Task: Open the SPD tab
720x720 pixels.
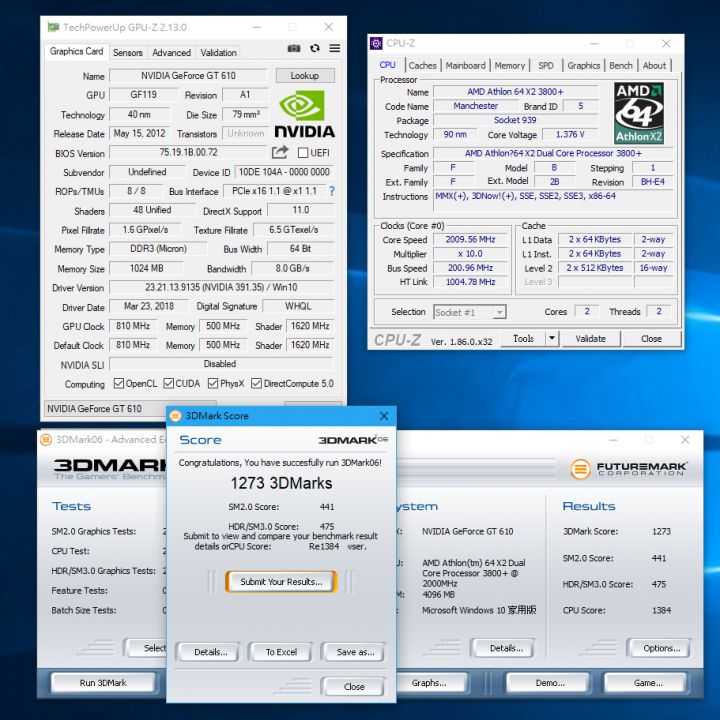Action: pyautogui.click(x=546, y=66)
